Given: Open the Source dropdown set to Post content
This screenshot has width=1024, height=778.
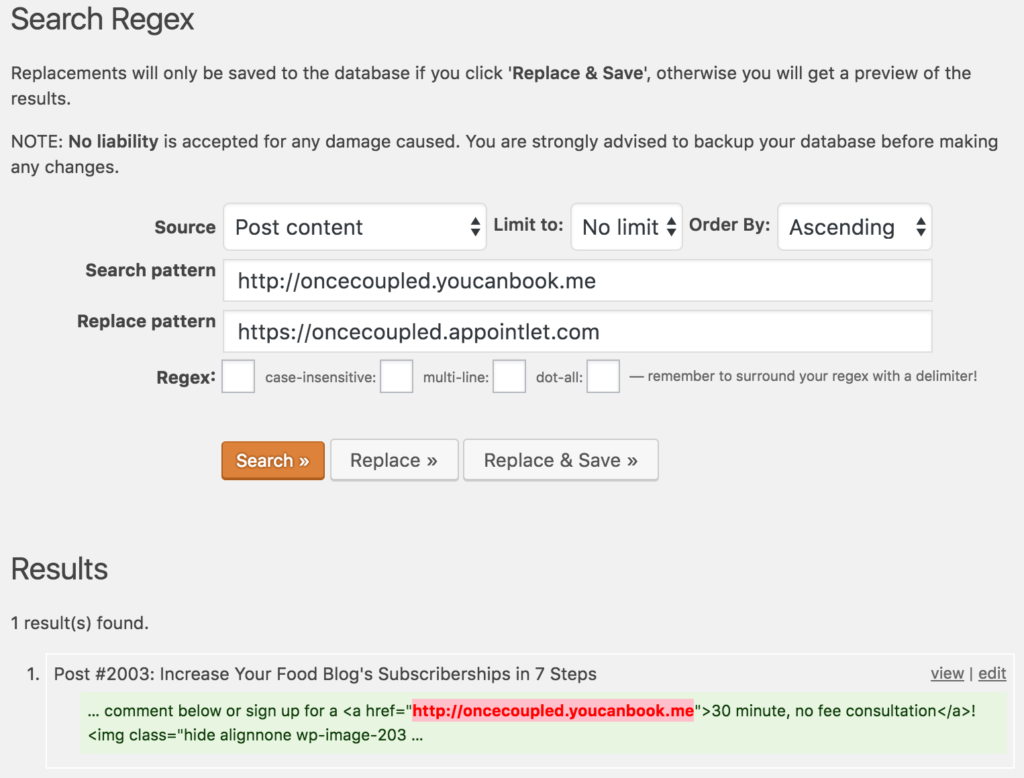Looking at the screenshot, I should point(355,227).
